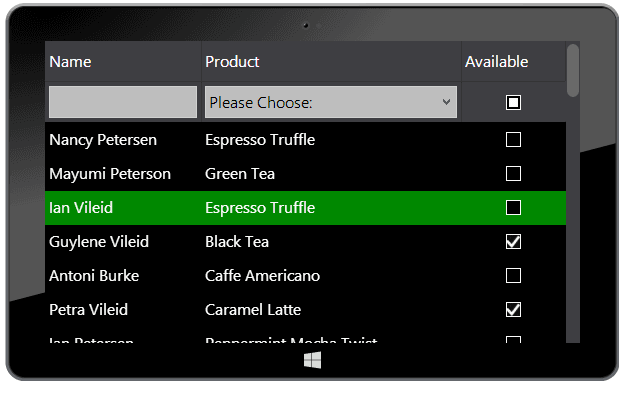Open the 'Please Choose:' product dropdown
The width and height of the screenshot is (630, 393).
click(x=331, y=102)
